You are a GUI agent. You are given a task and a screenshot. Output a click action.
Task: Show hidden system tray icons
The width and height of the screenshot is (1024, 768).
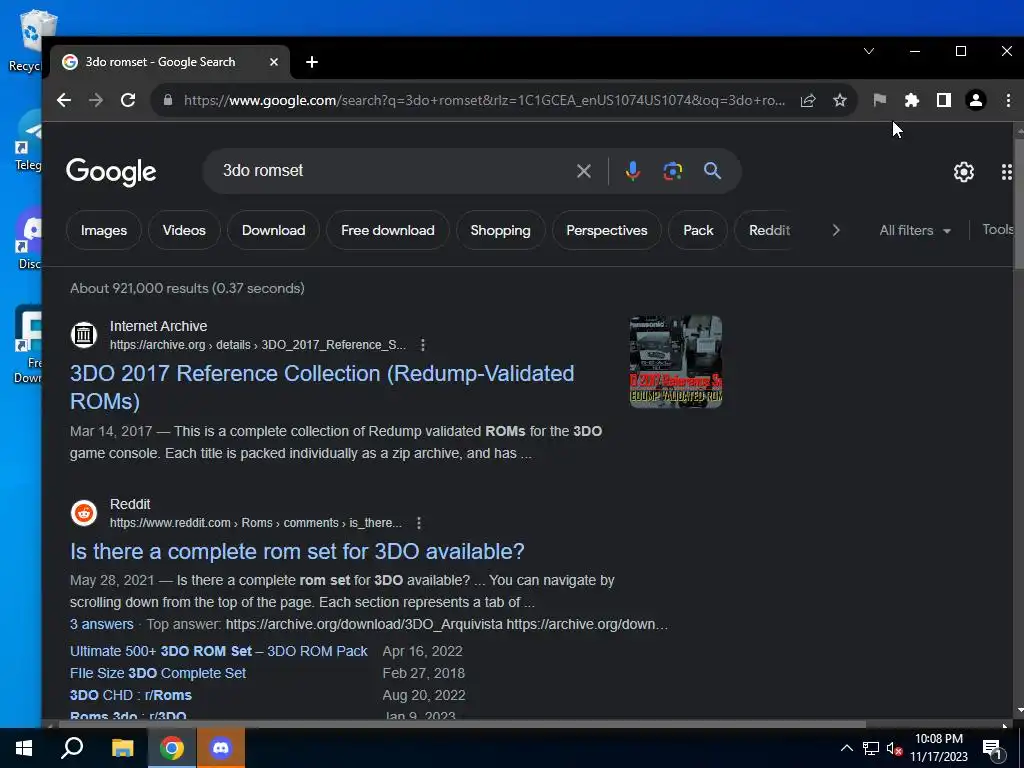point(846,748)
